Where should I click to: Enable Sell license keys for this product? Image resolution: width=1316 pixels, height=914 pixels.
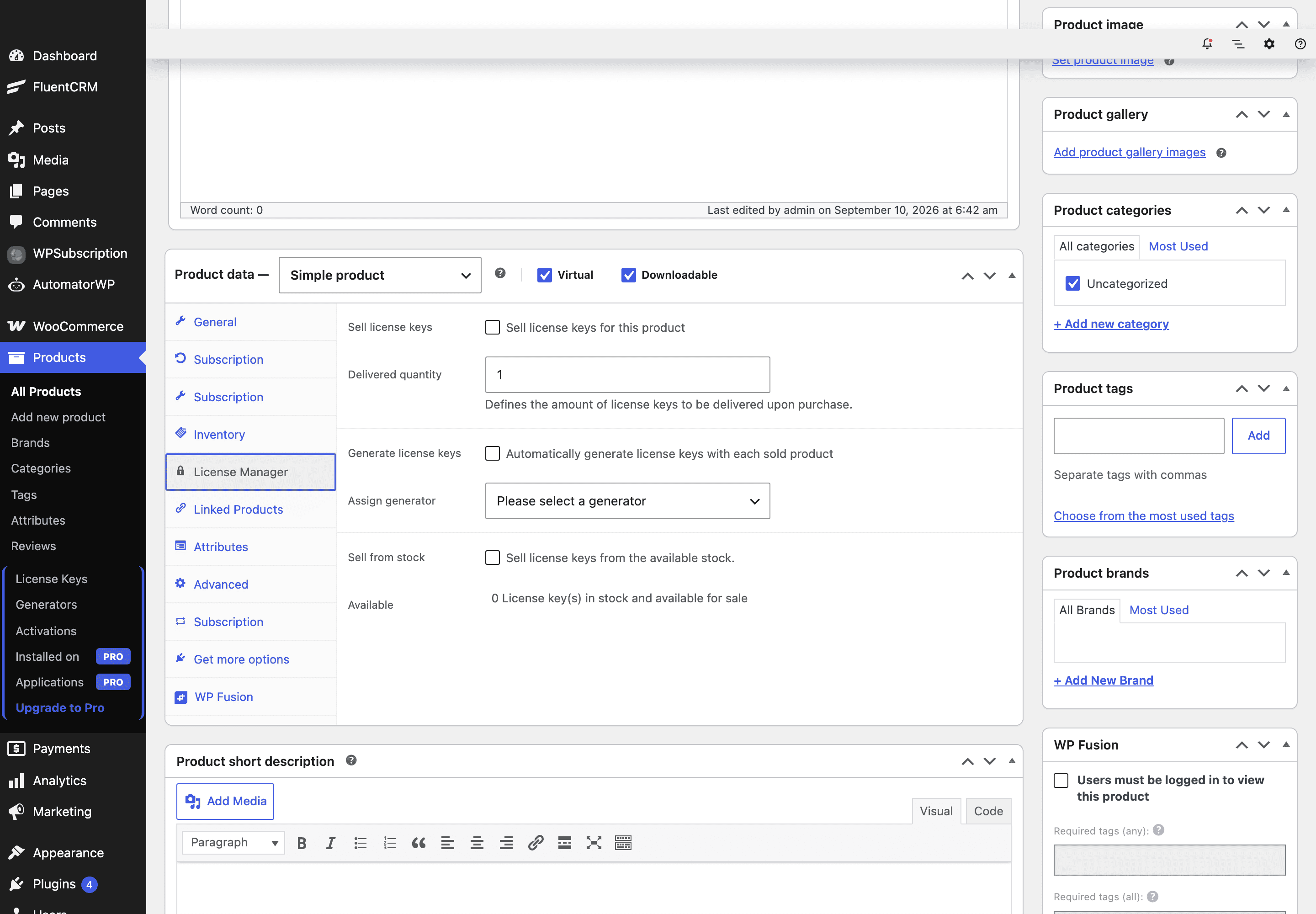coord(492,327)
